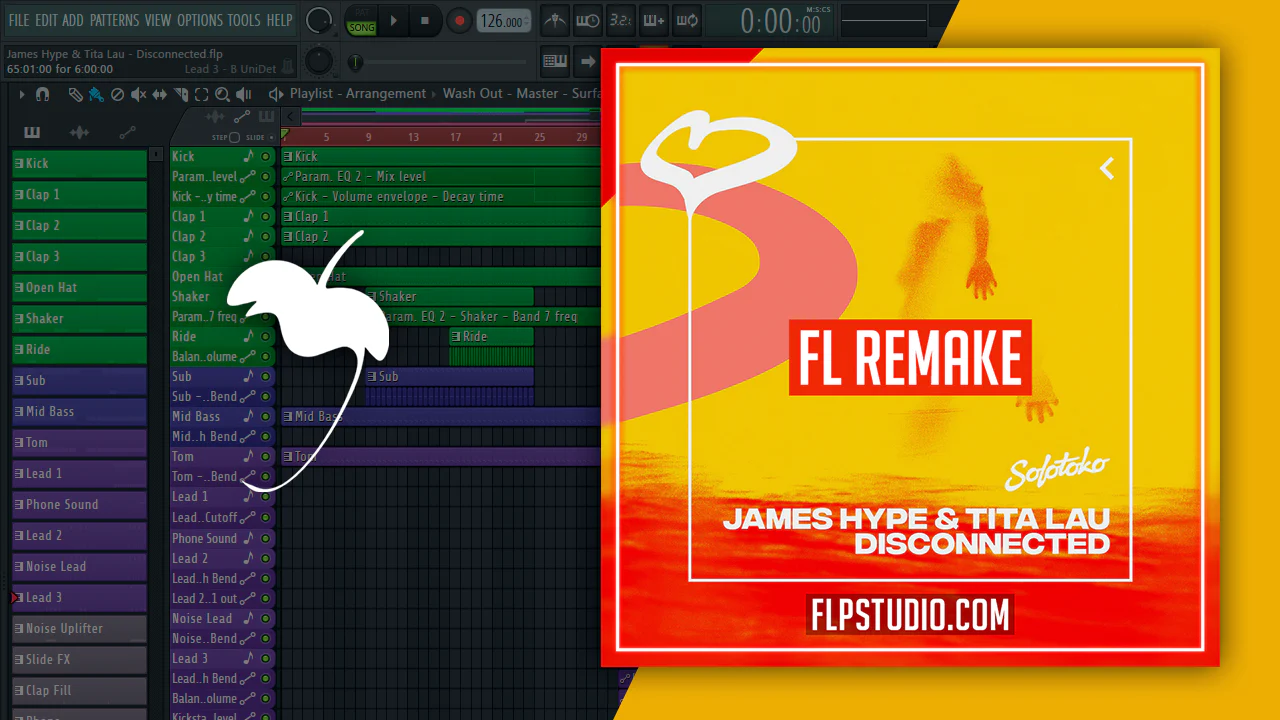This screenshot has height=720, width=1280.
Task: Select the Slide FX pattern in picker
Action: 79,659
